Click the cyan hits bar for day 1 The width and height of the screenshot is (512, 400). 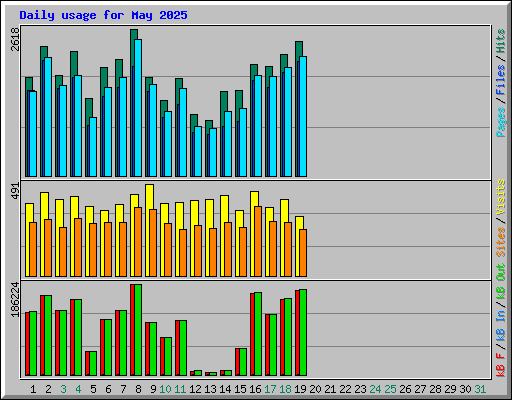pyautogui.click(x=33, y=134)
